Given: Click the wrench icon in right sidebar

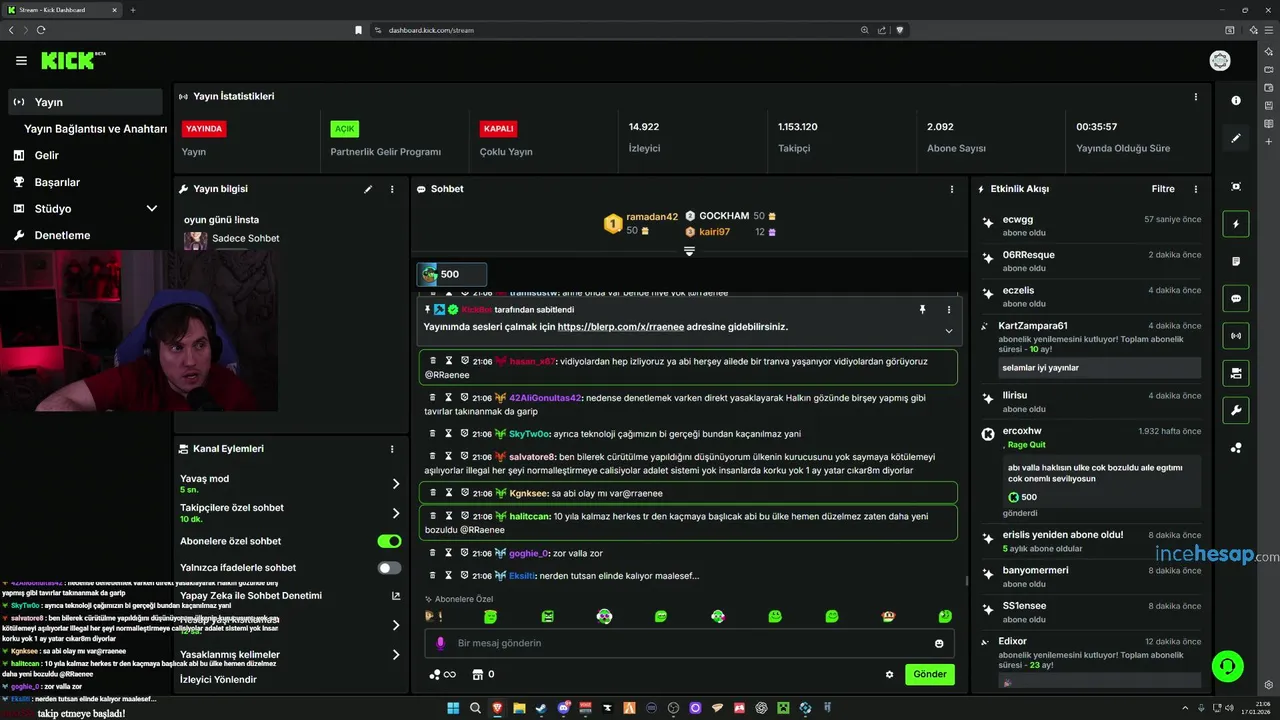Looking at the screenshot, I should click(1236, 410).
